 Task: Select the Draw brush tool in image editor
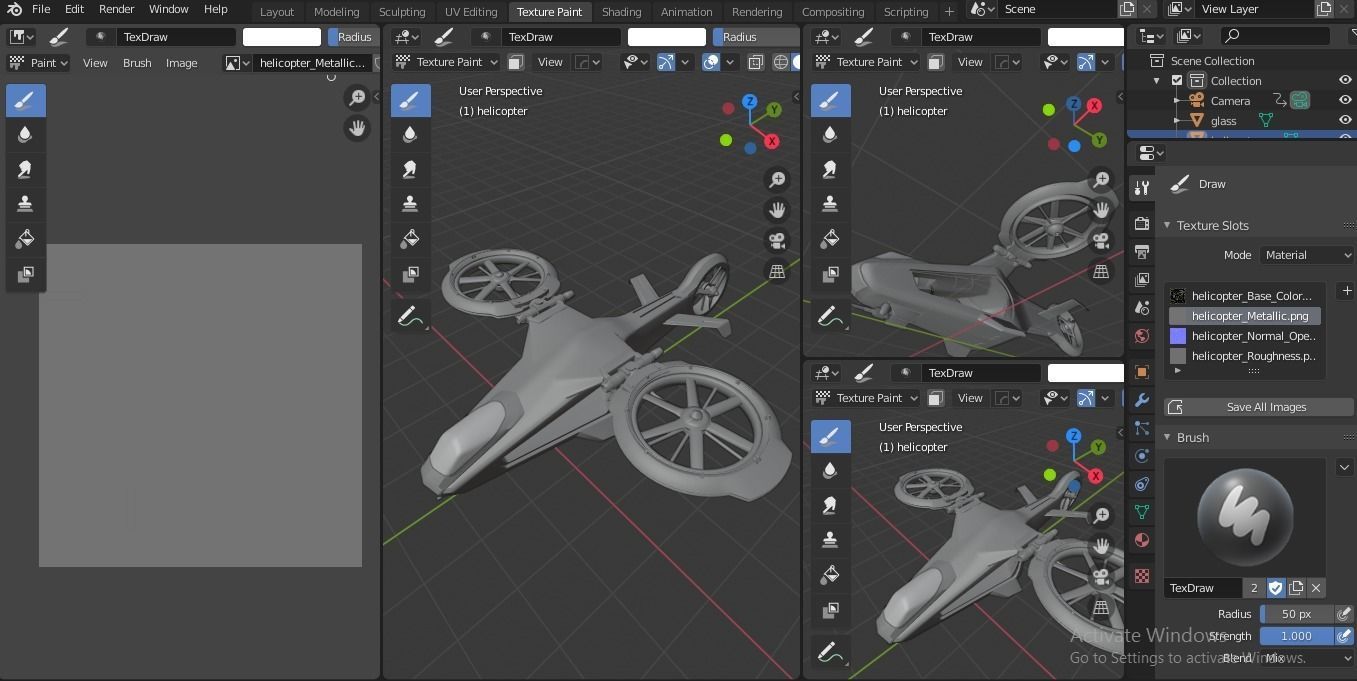pyautogui.click(x=25, y=100)
